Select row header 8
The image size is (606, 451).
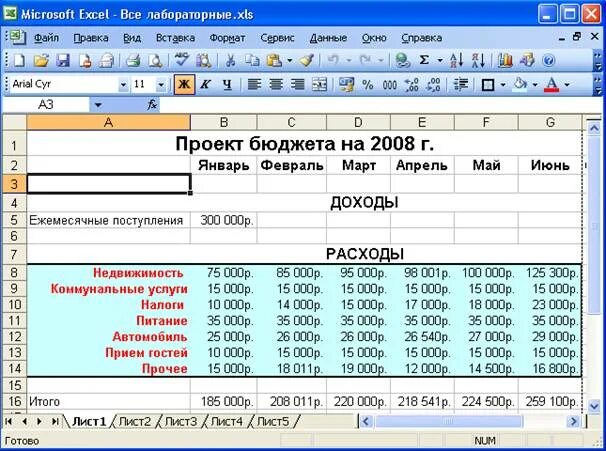click(14, 272)
